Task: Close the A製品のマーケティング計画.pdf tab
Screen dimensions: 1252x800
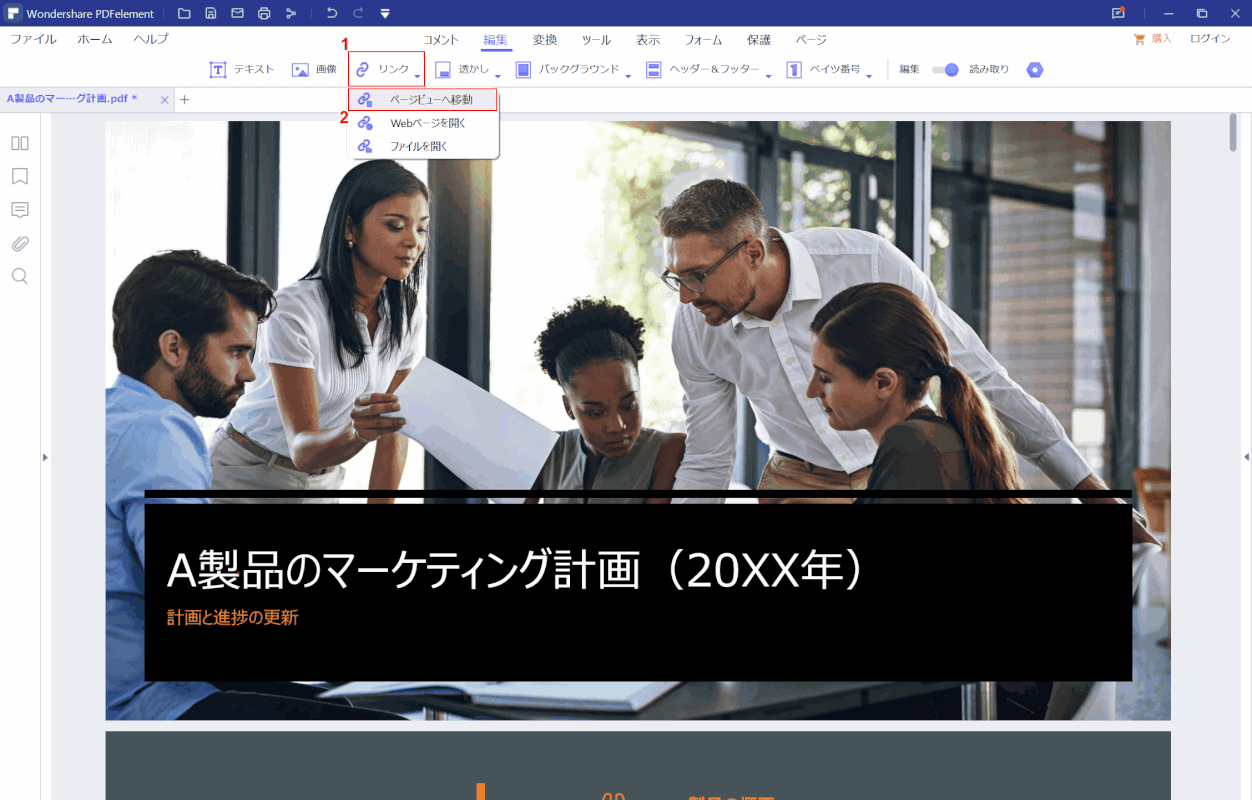Action: tap(164, 99)
